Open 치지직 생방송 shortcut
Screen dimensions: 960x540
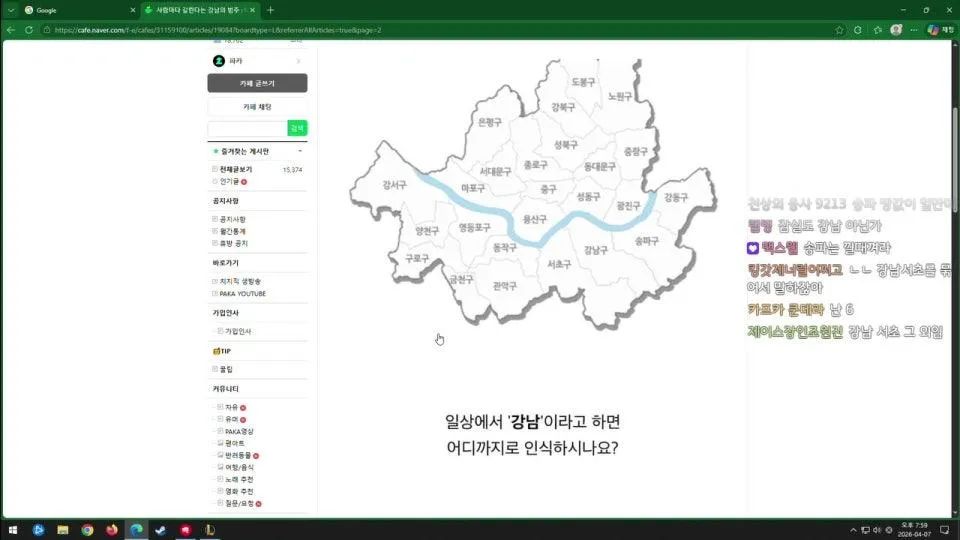pos(241,281)
